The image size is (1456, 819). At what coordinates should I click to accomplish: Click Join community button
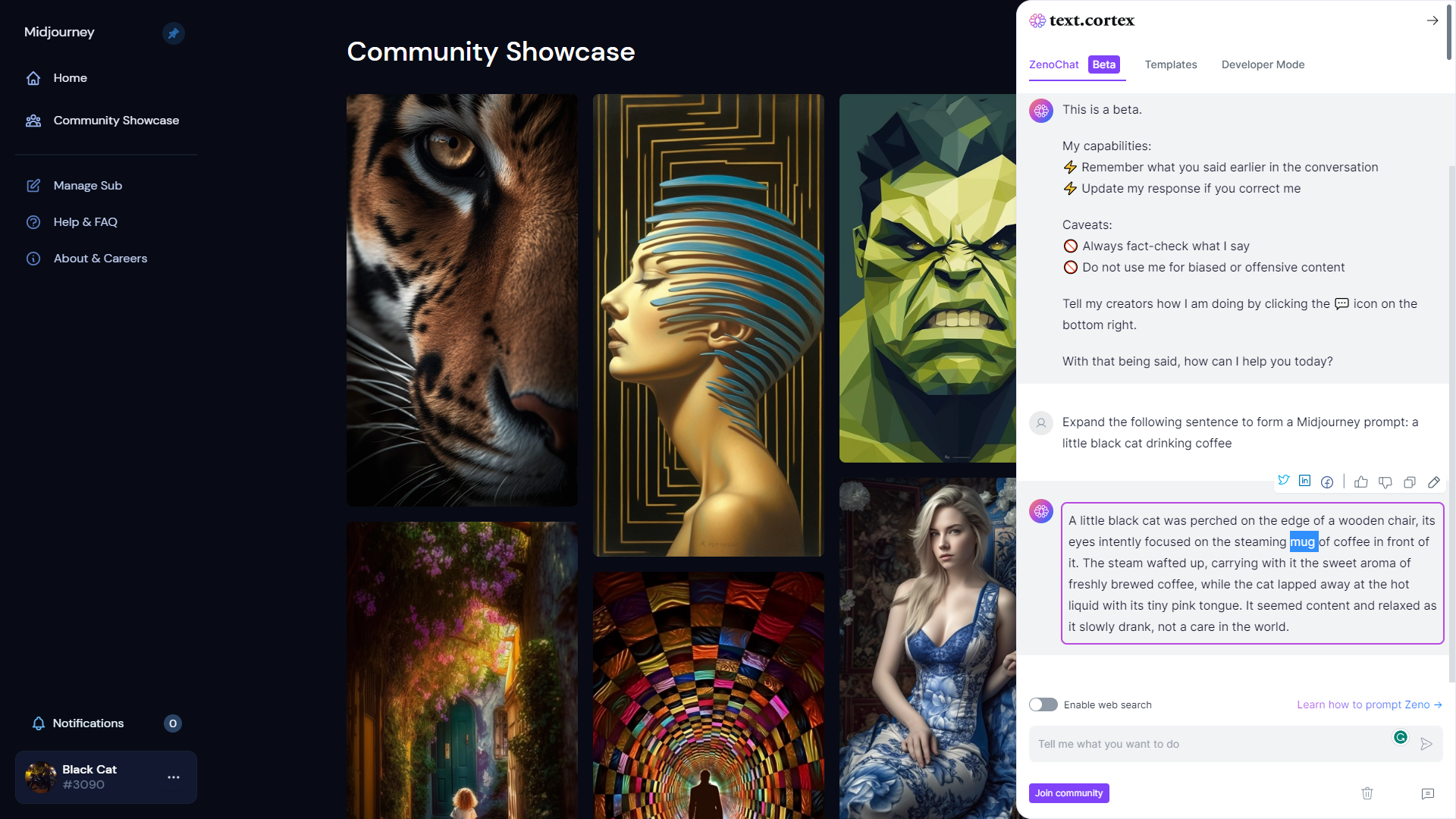coord(1068,793)
